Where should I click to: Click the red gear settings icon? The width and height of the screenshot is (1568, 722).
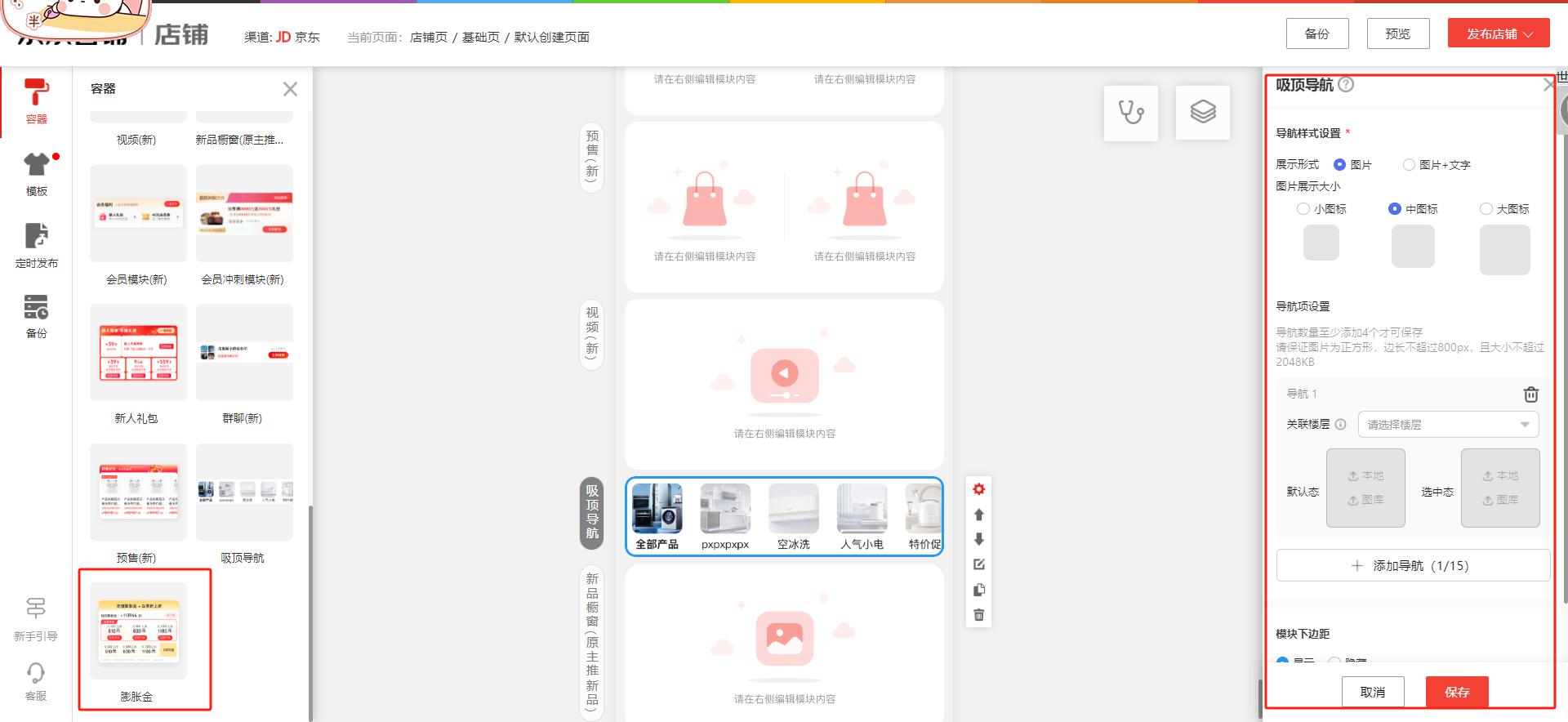point(978,489)
